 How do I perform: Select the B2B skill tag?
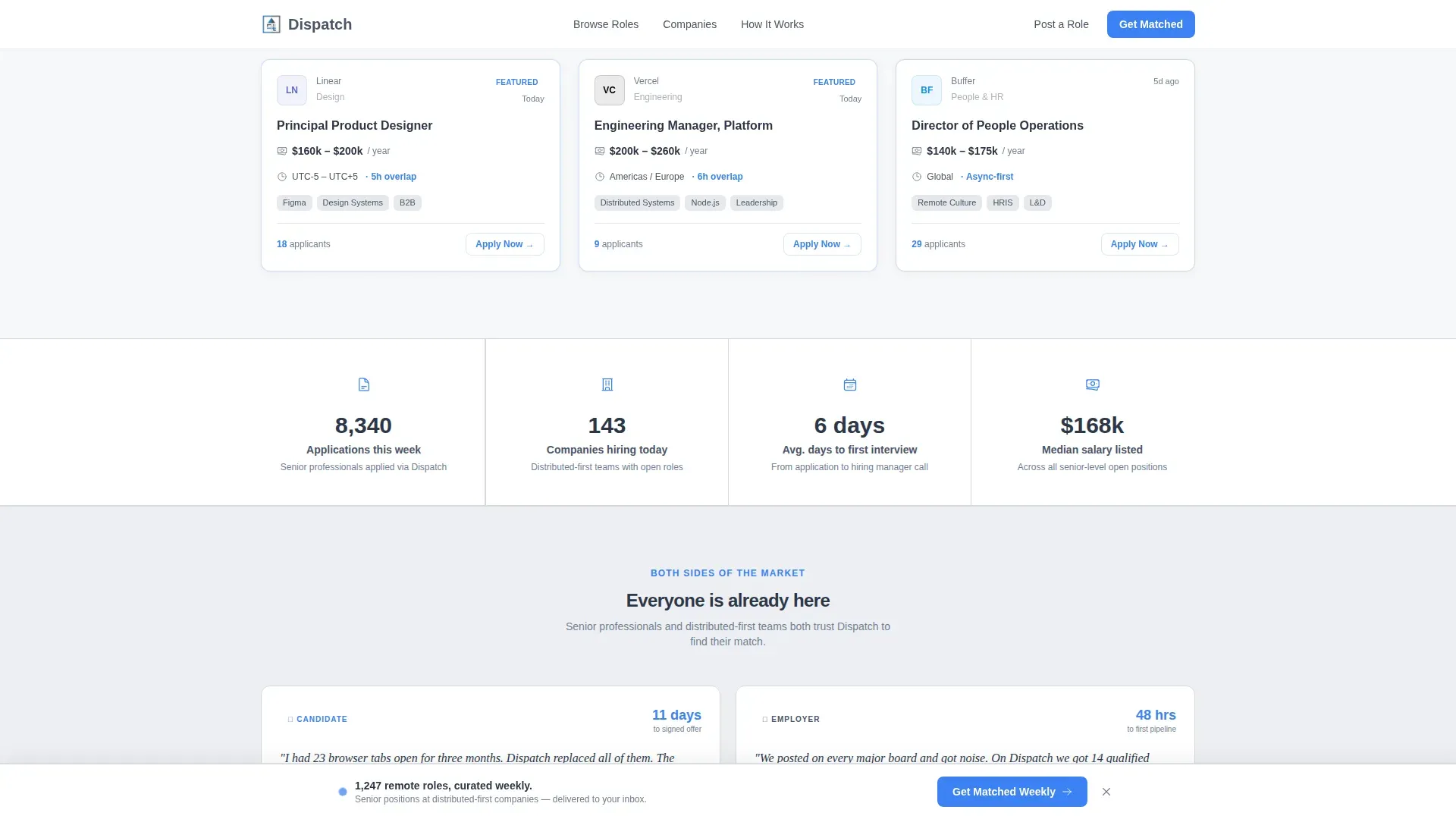tap(407, 202)
